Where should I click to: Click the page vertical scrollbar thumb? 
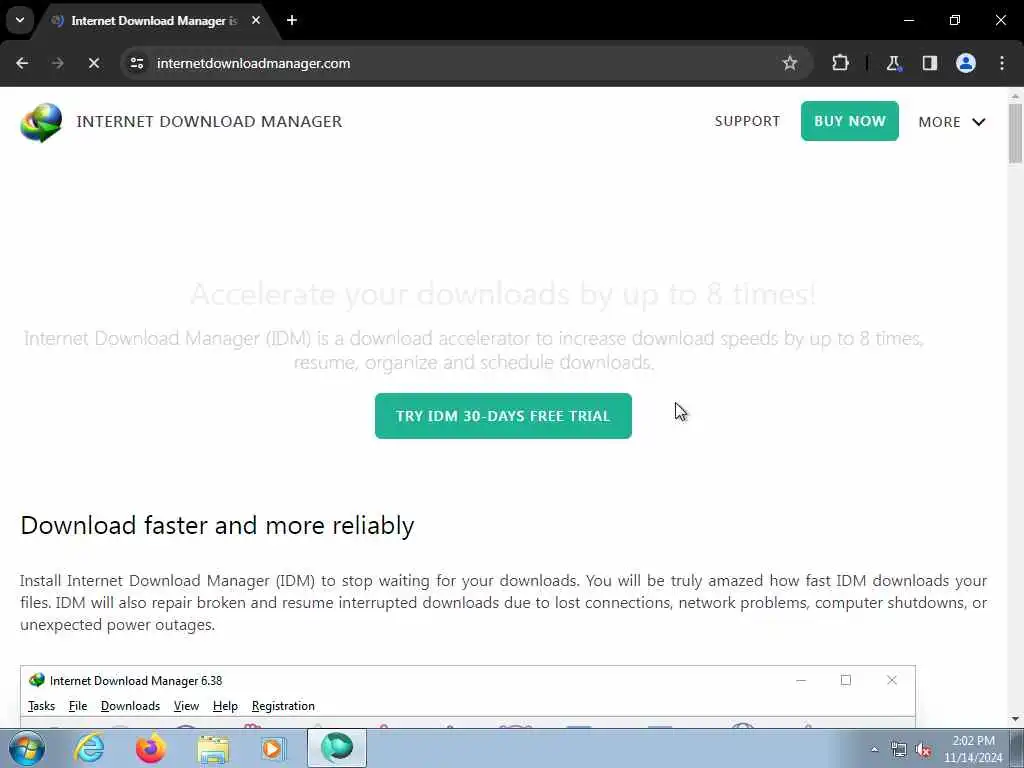[x=1015, y=133]
